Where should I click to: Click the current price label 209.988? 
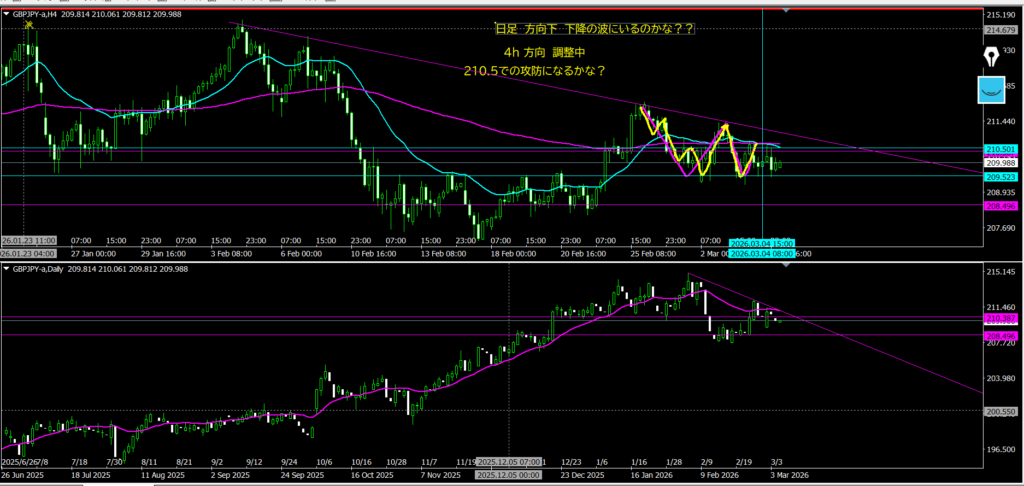(1001, 163)
